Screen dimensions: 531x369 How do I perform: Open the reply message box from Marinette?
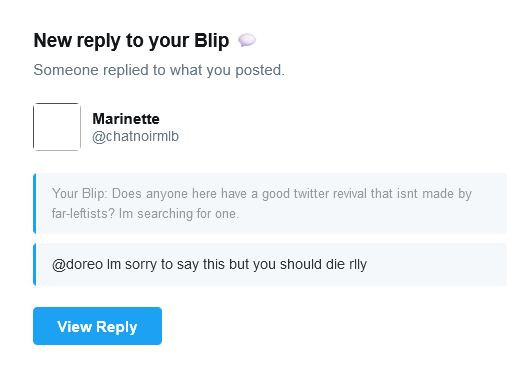click(270, 264)
